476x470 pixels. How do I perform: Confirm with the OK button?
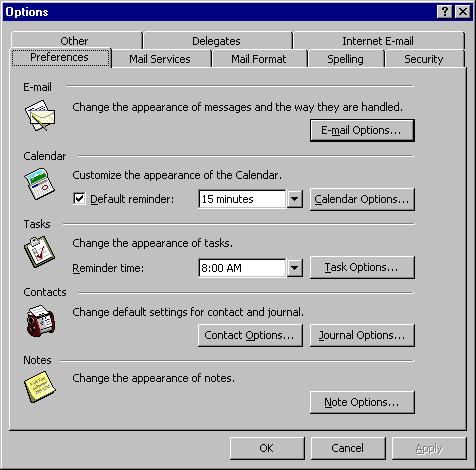point(267,448)
